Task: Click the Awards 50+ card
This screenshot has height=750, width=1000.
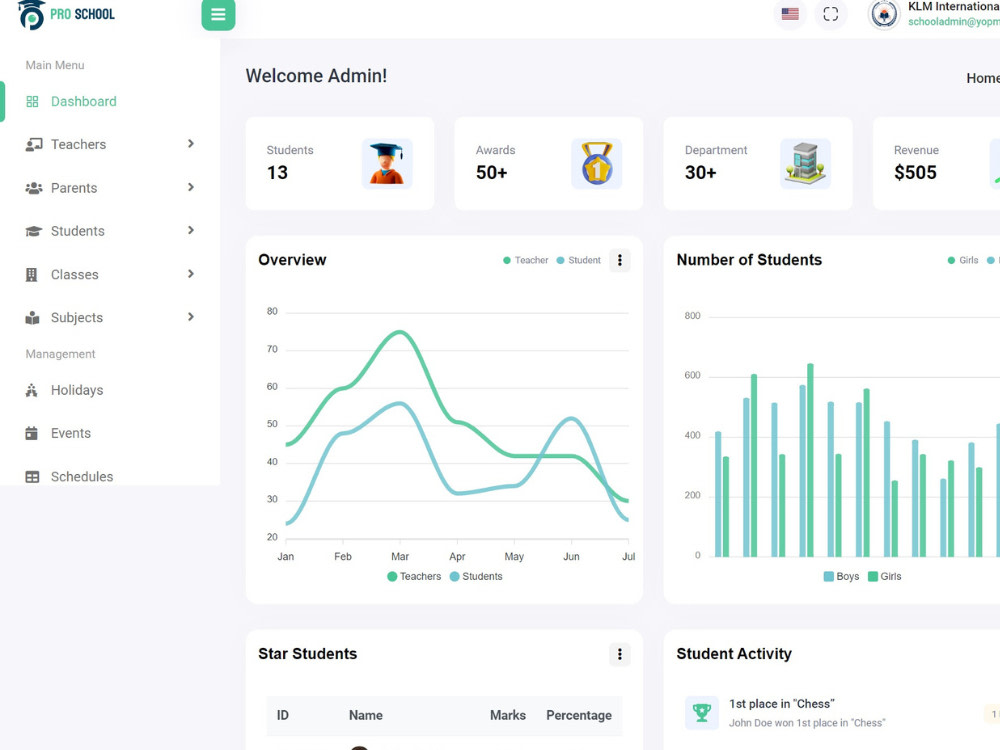Action: [x=549, y=163]
